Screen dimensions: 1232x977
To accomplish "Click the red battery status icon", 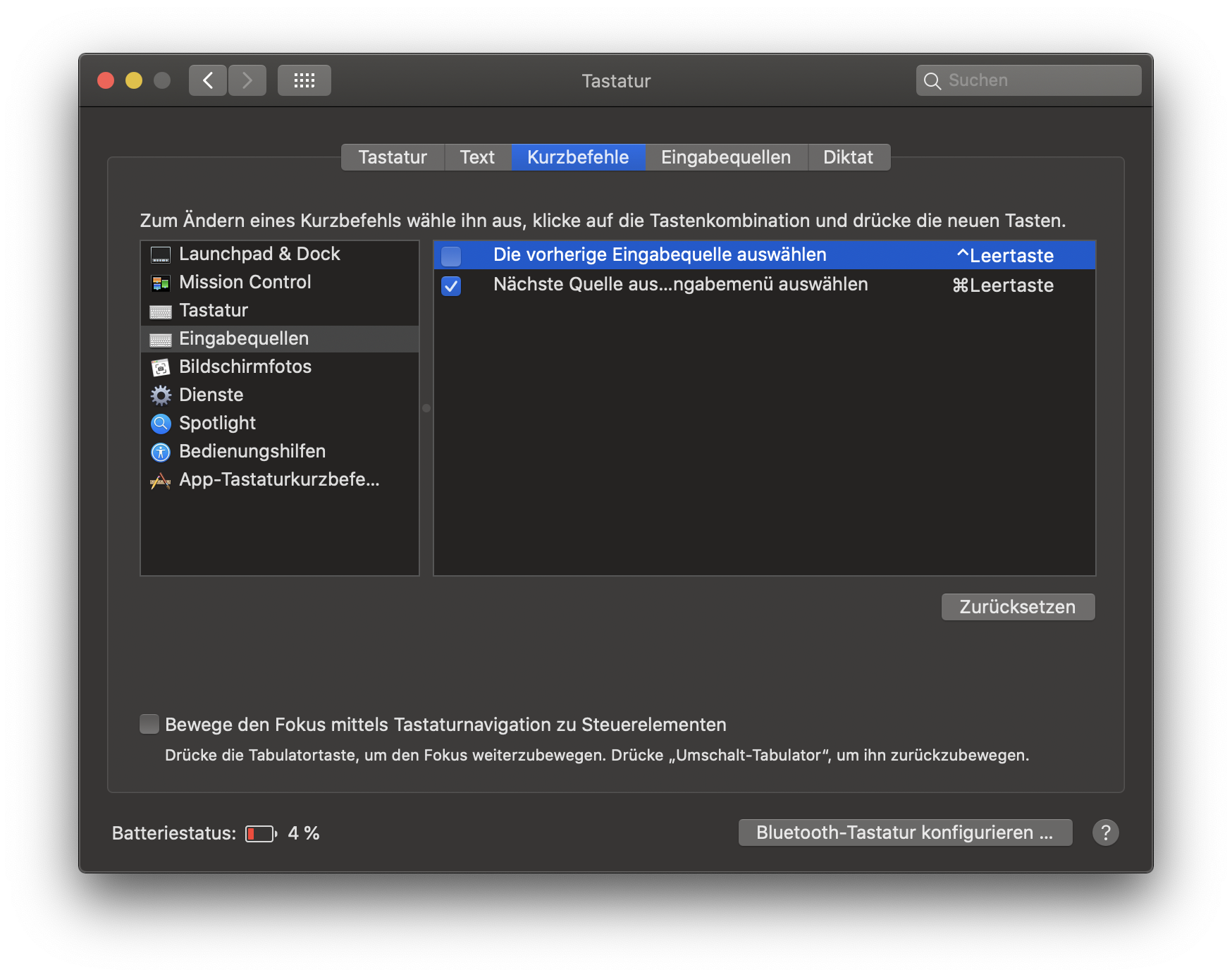I will (261, 834).
